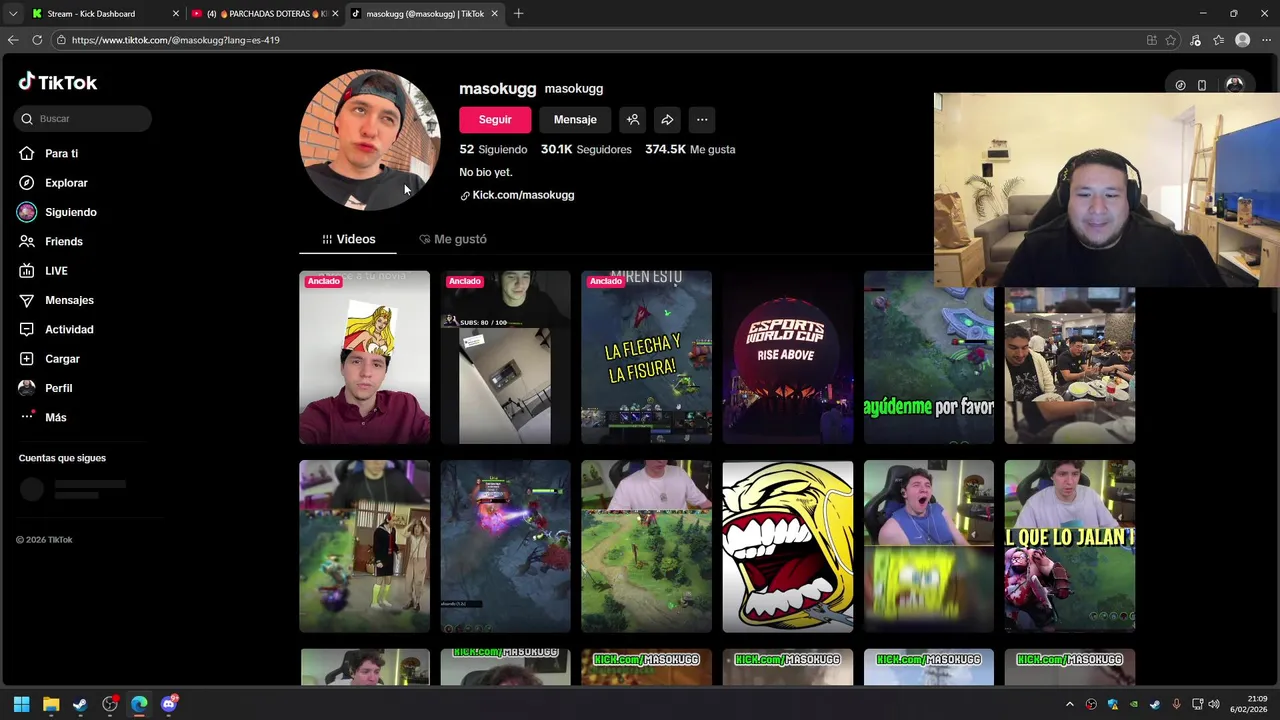Close the masokugg TikTok tab
The width and height of the screenshot is (1280, 720).
pyautogui.click(x=494, y=14)
